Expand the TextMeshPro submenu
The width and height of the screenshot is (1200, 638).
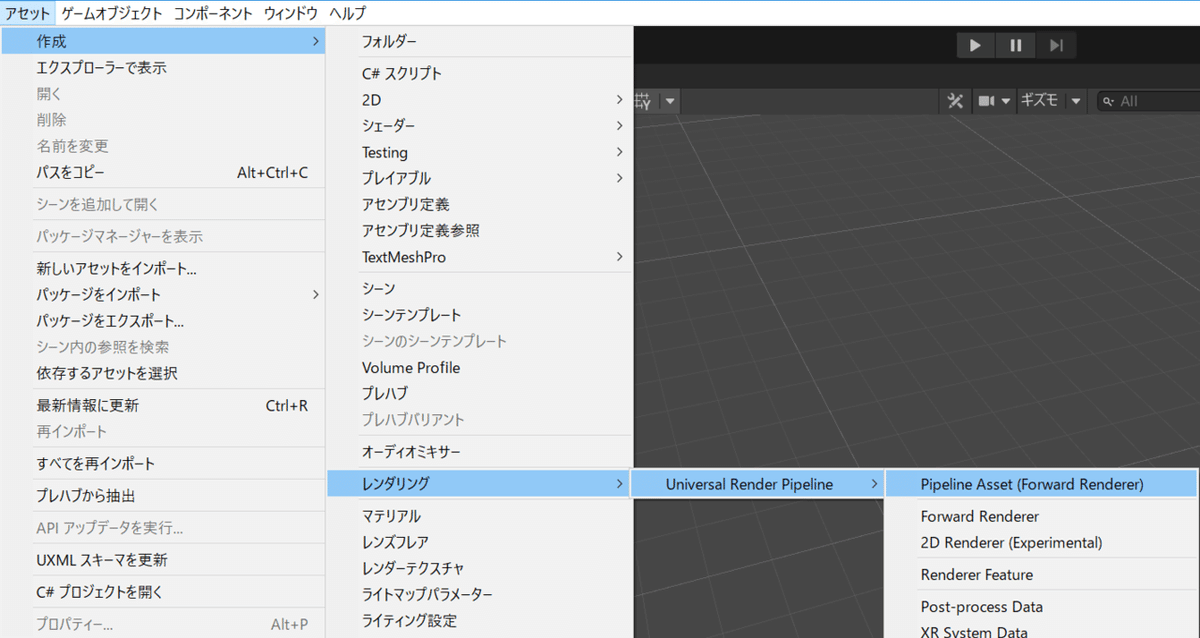480,257
